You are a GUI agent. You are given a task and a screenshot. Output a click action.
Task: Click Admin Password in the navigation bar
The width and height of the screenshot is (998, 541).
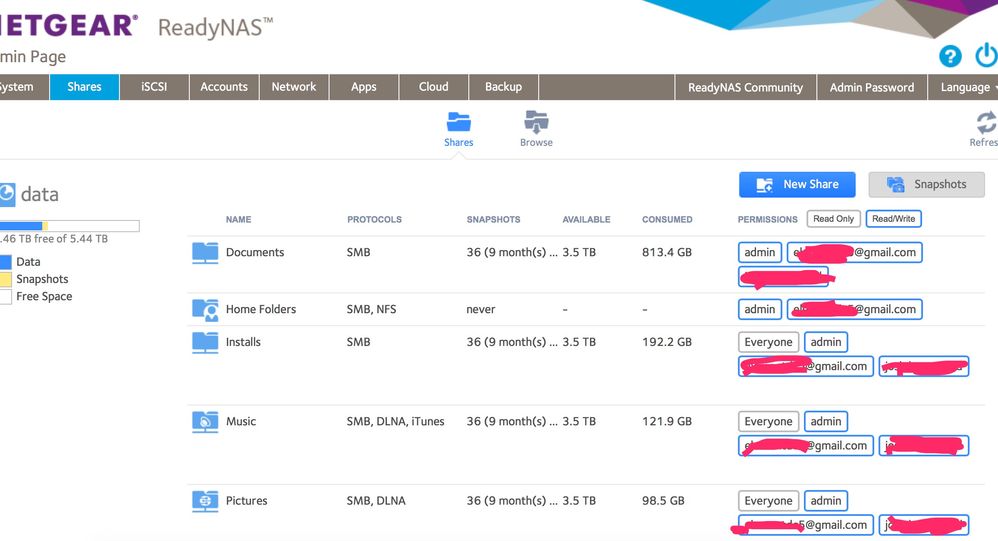click(872, 88)
